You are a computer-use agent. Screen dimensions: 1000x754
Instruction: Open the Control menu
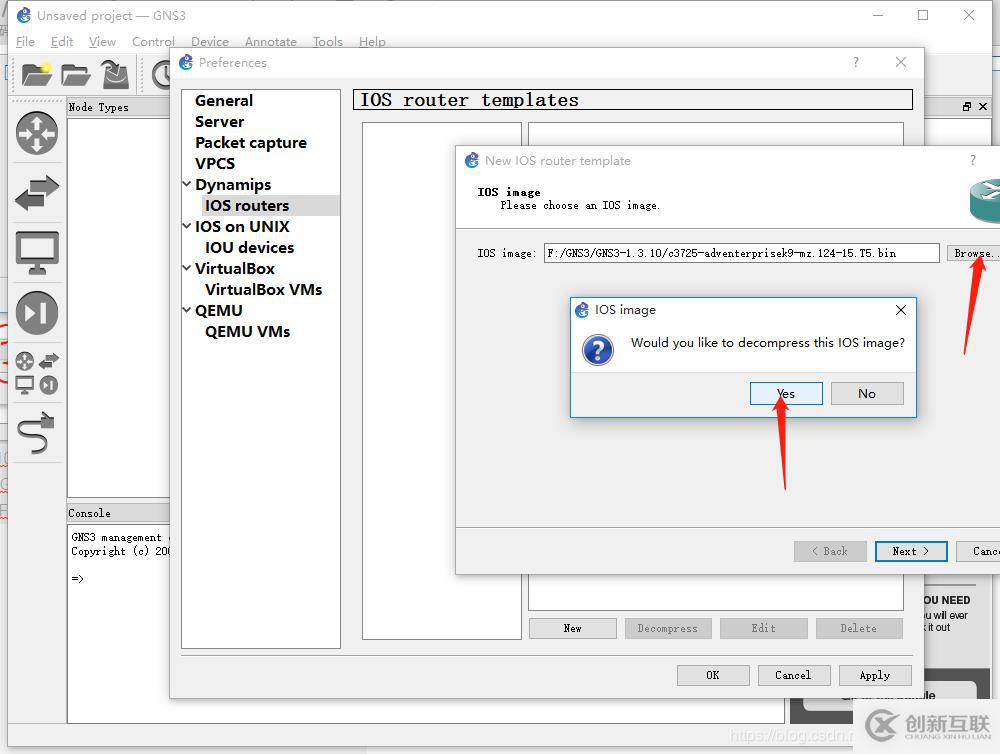[153, 41]
